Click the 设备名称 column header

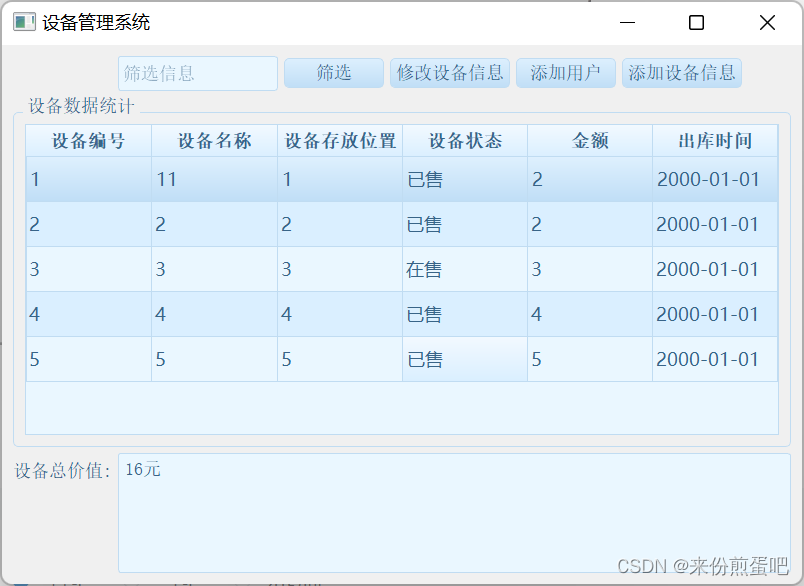coord(213,140)
